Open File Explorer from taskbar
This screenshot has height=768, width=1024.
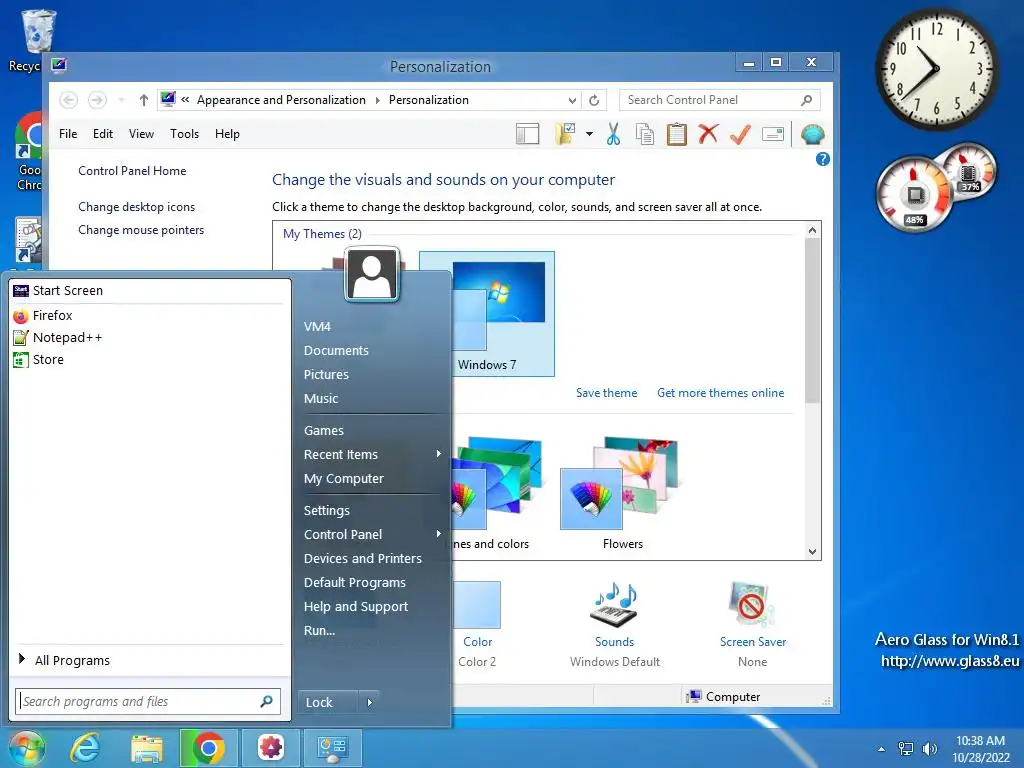click(x=147, y=748)
